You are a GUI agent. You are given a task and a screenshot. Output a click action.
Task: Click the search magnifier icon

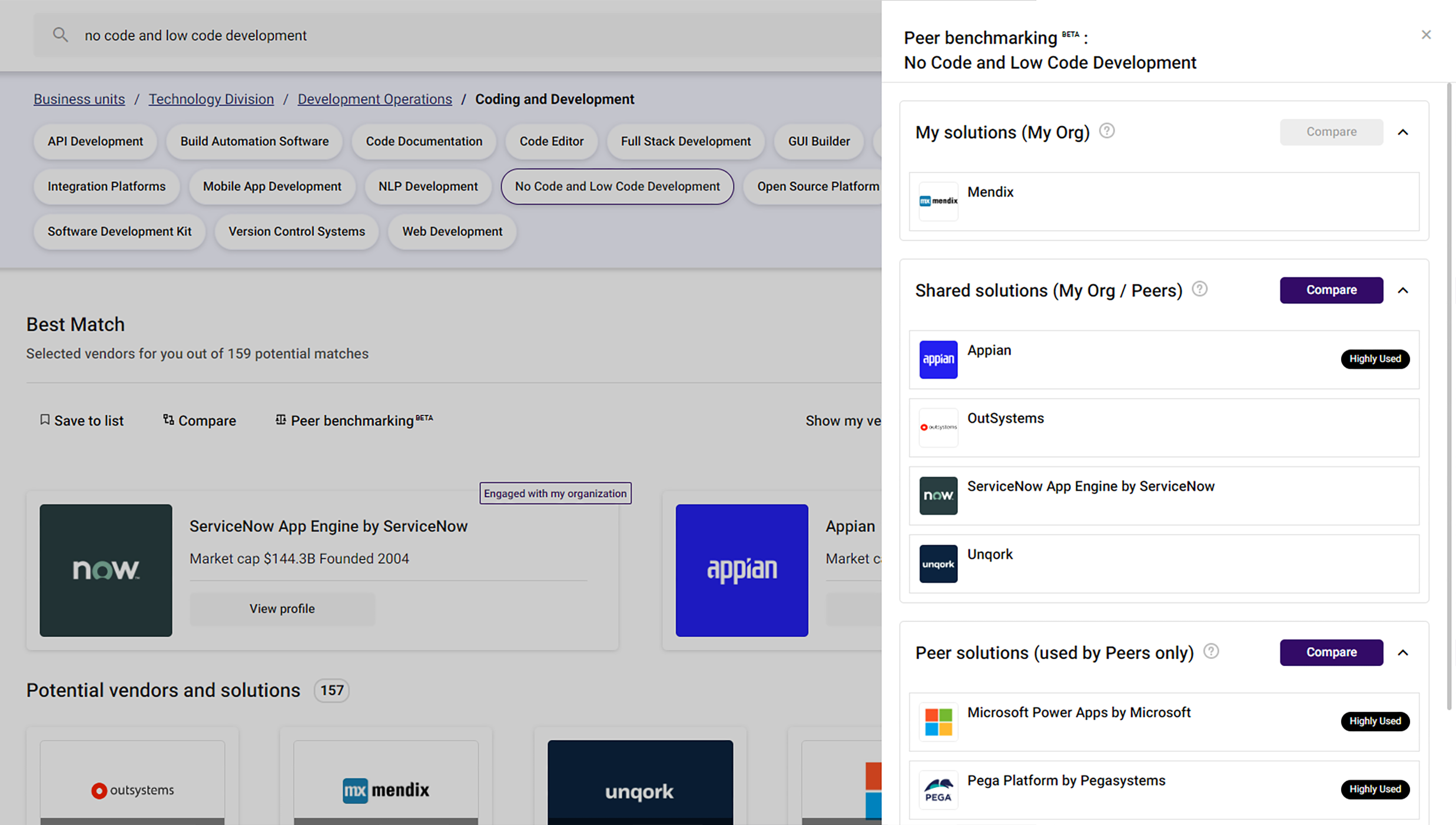click(60, 35)
